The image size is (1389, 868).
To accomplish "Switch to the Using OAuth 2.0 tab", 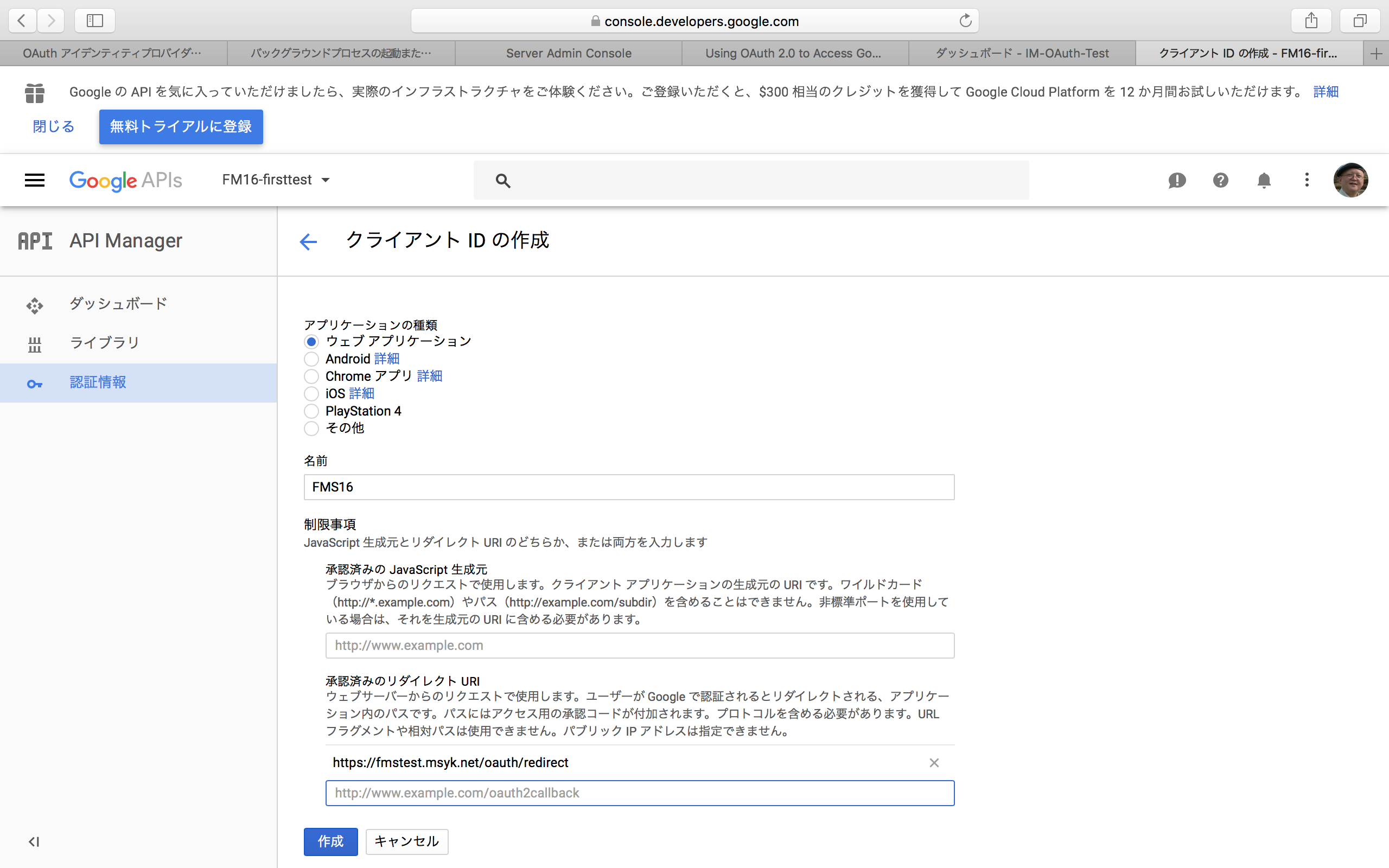I will (795, 53).
